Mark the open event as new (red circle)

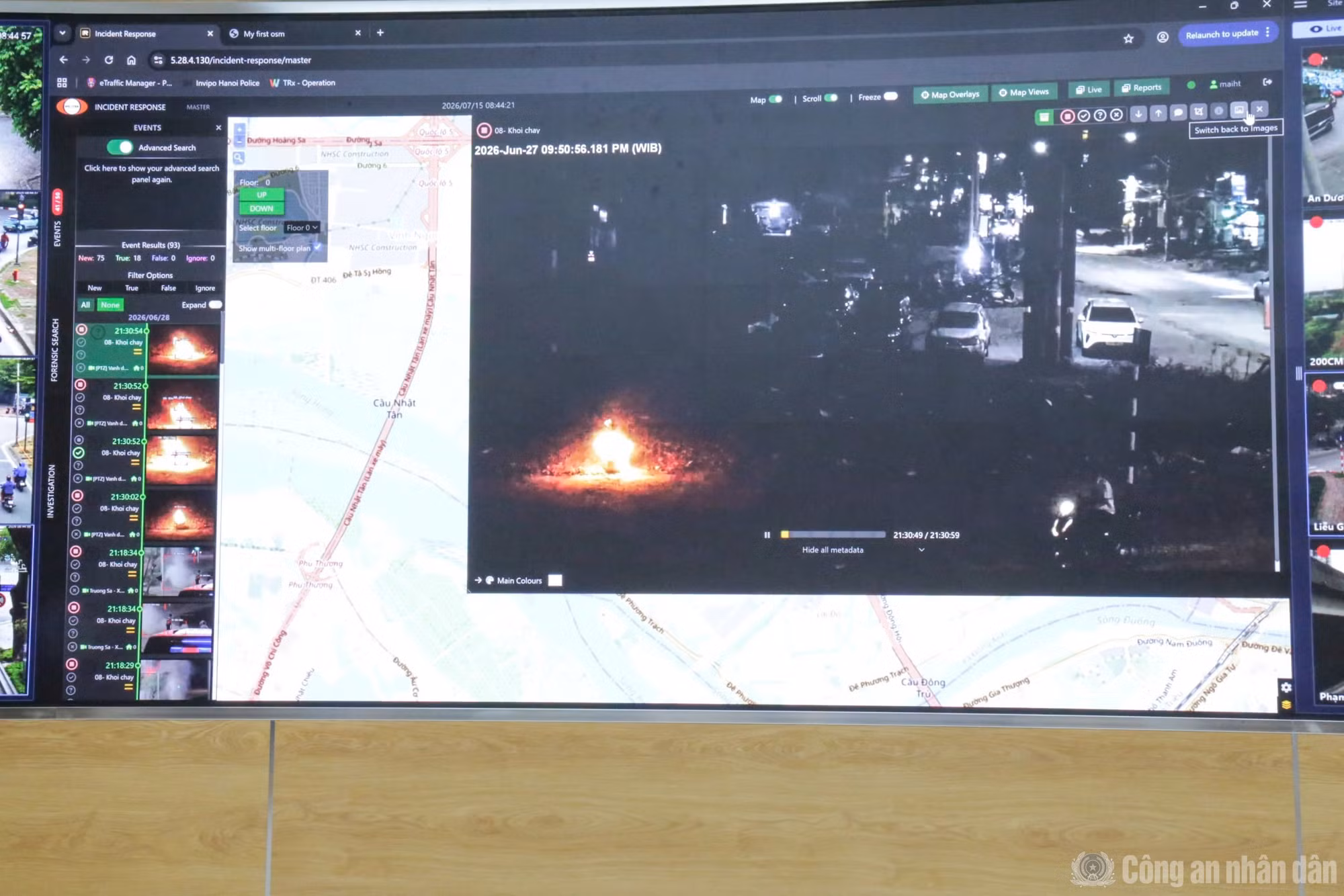click(1067, 116)
